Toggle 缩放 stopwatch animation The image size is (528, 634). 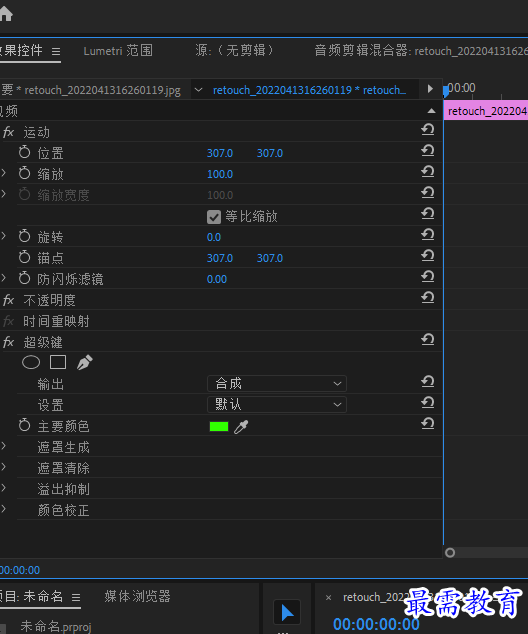tap(24, 173)
